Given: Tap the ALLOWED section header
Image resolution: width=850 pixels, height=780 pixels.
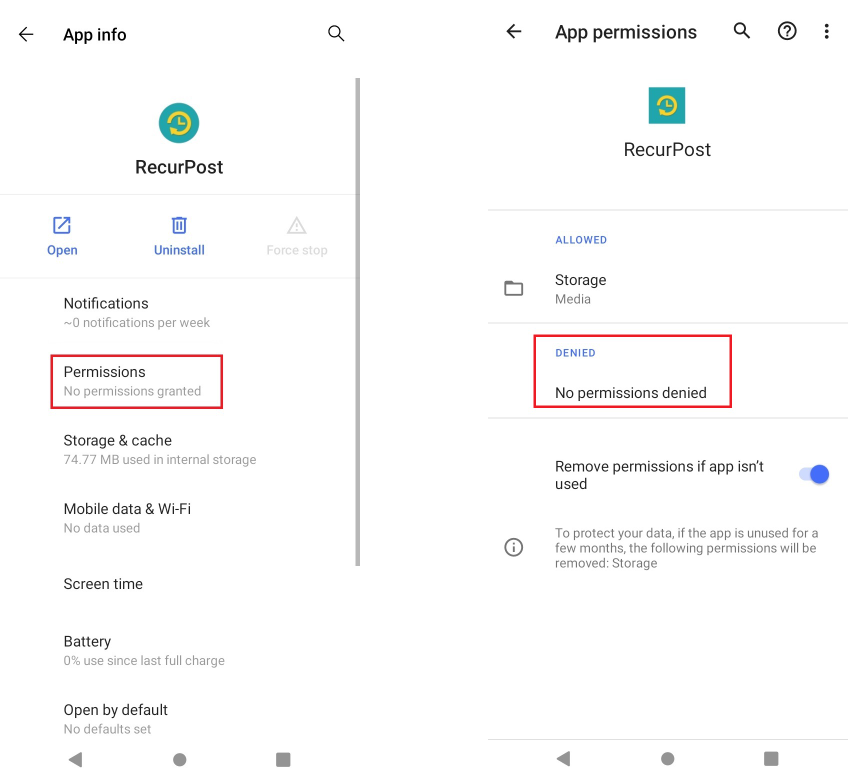Looking at the screenshot, I should tap(581, 240).
